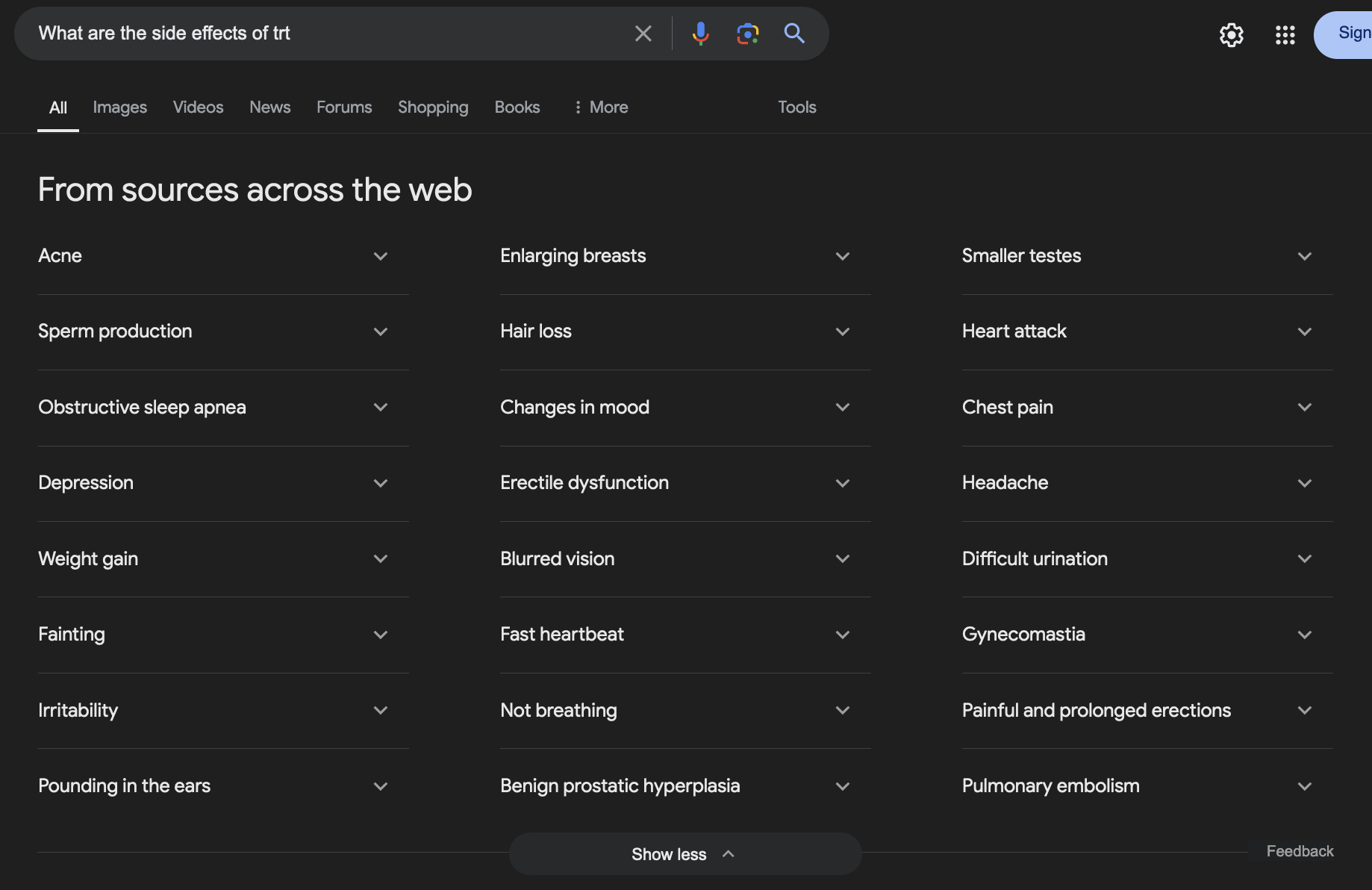Expand the Erectile dysfunction chevron
1372x890 pixels.
[x=843, y=483]
